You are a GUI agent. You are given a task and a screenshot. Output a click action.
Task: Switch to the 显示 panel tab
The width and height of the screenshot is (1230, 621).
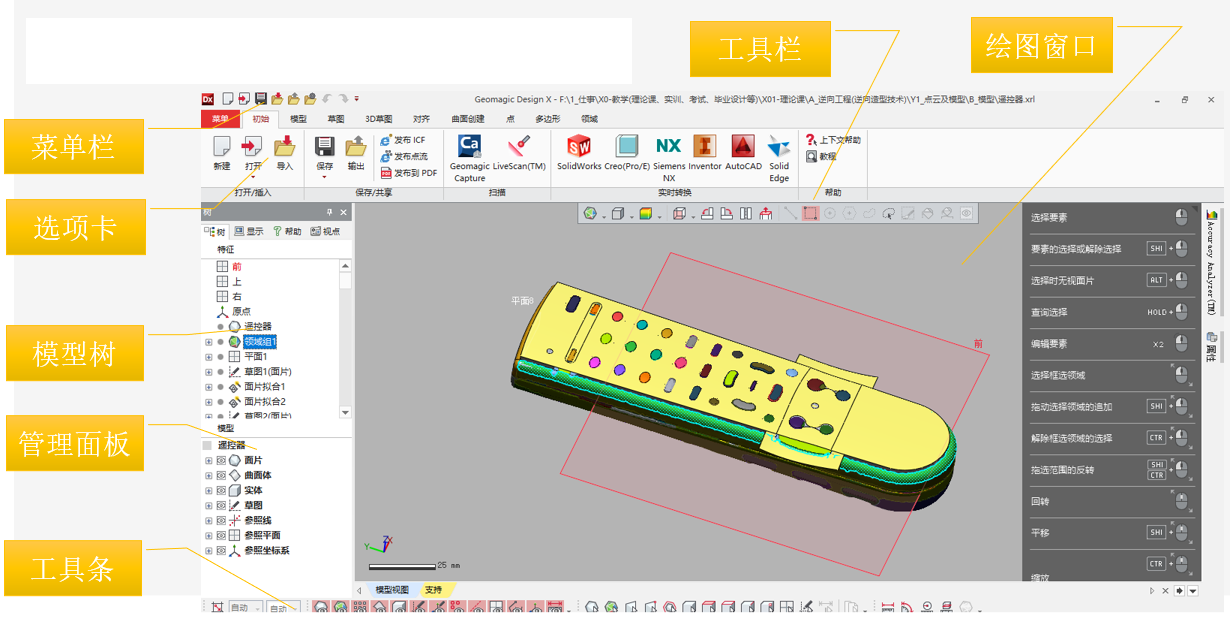point(250,231)
